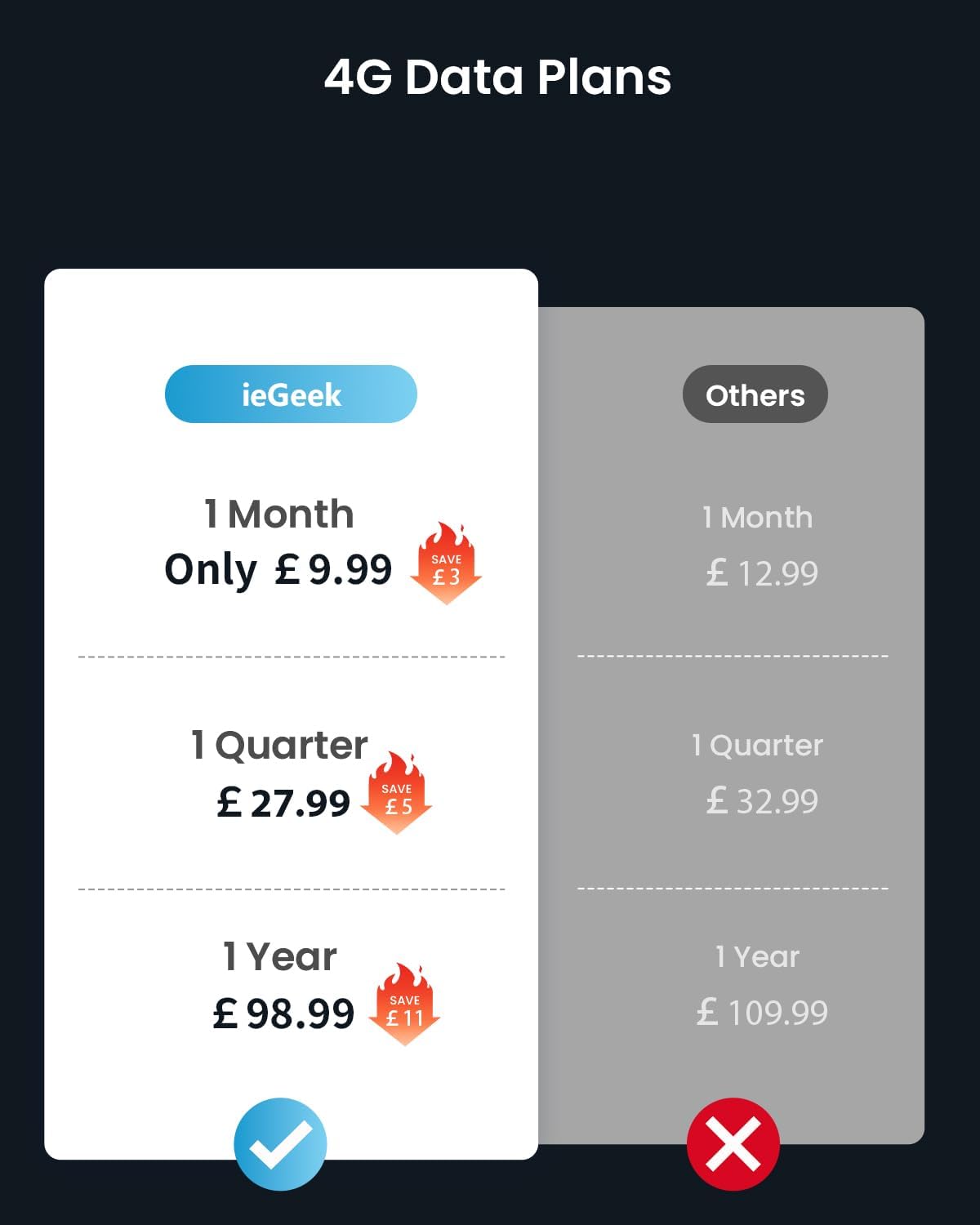This screenshot has width=980, height=1225.
Task: Select the Others pill label
Action: pos(755,394)
